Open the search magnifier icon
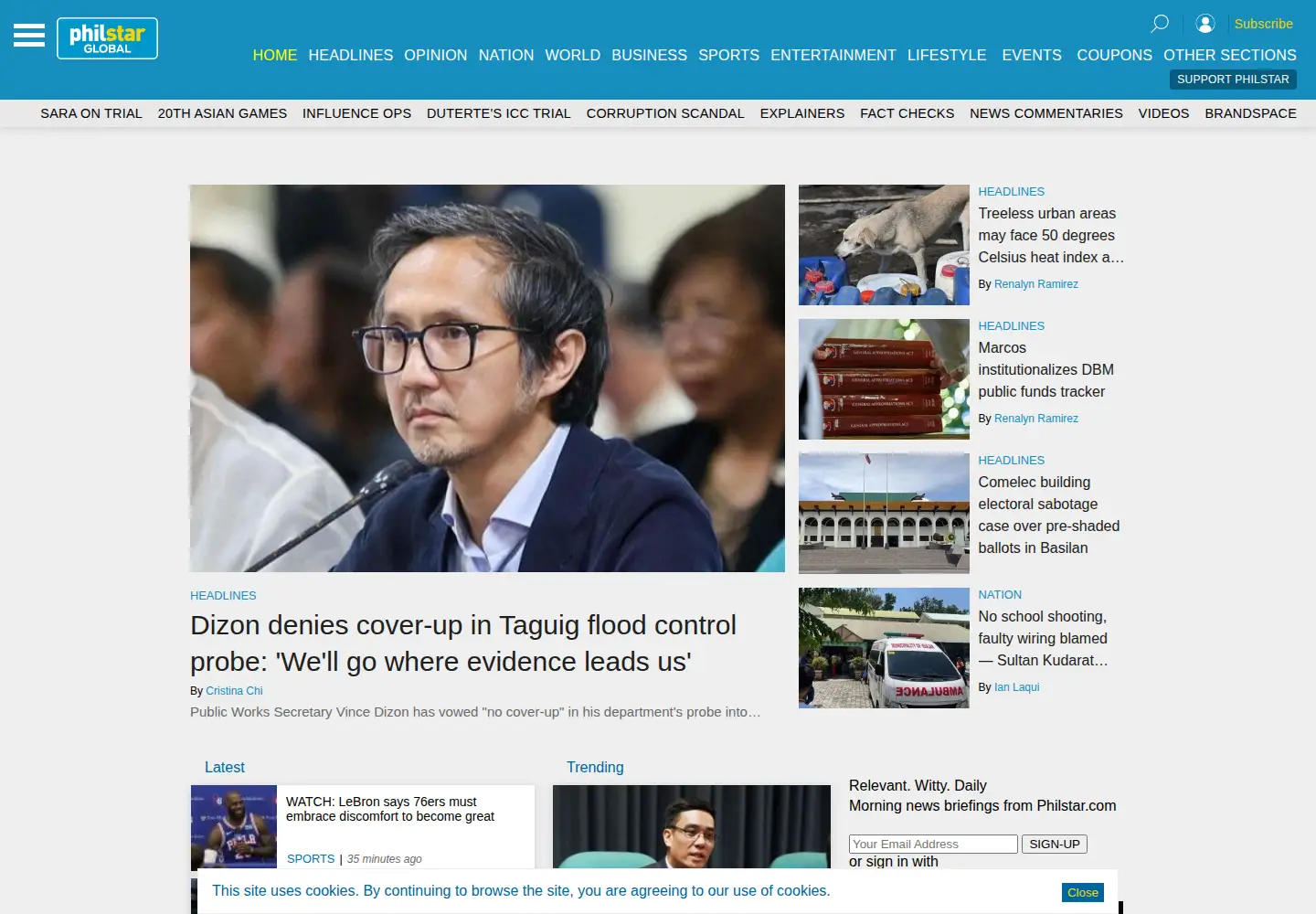 1160,24
